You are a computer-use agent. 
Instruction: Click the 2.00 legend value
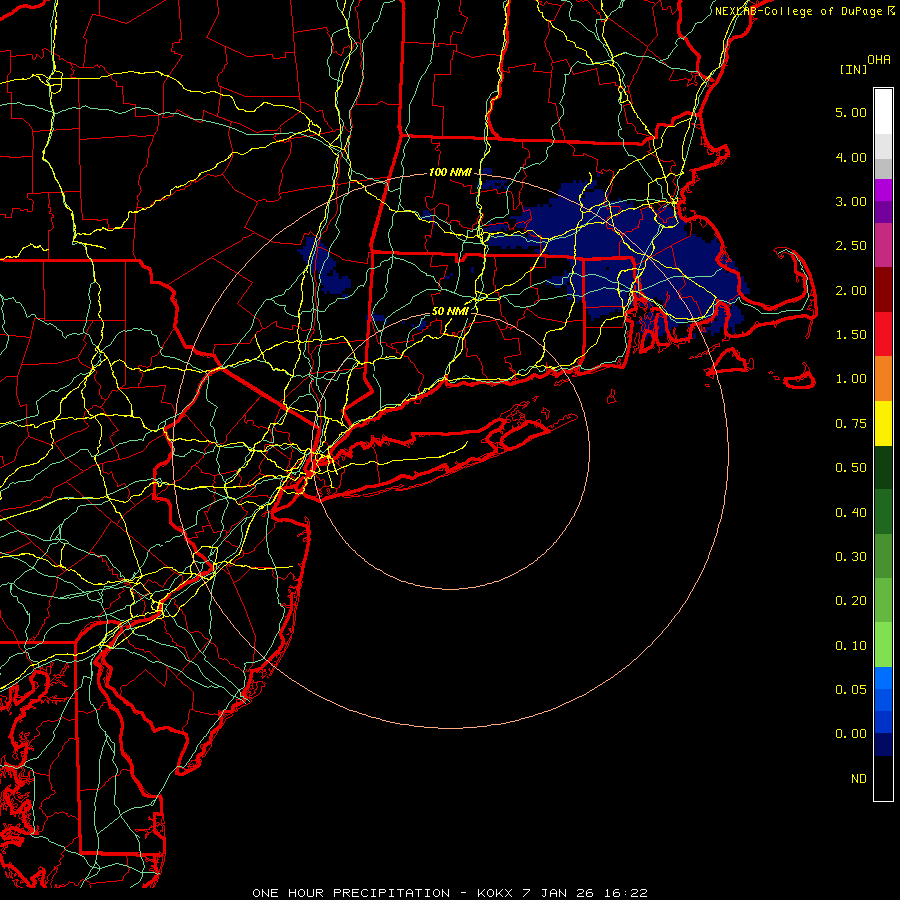851,290
